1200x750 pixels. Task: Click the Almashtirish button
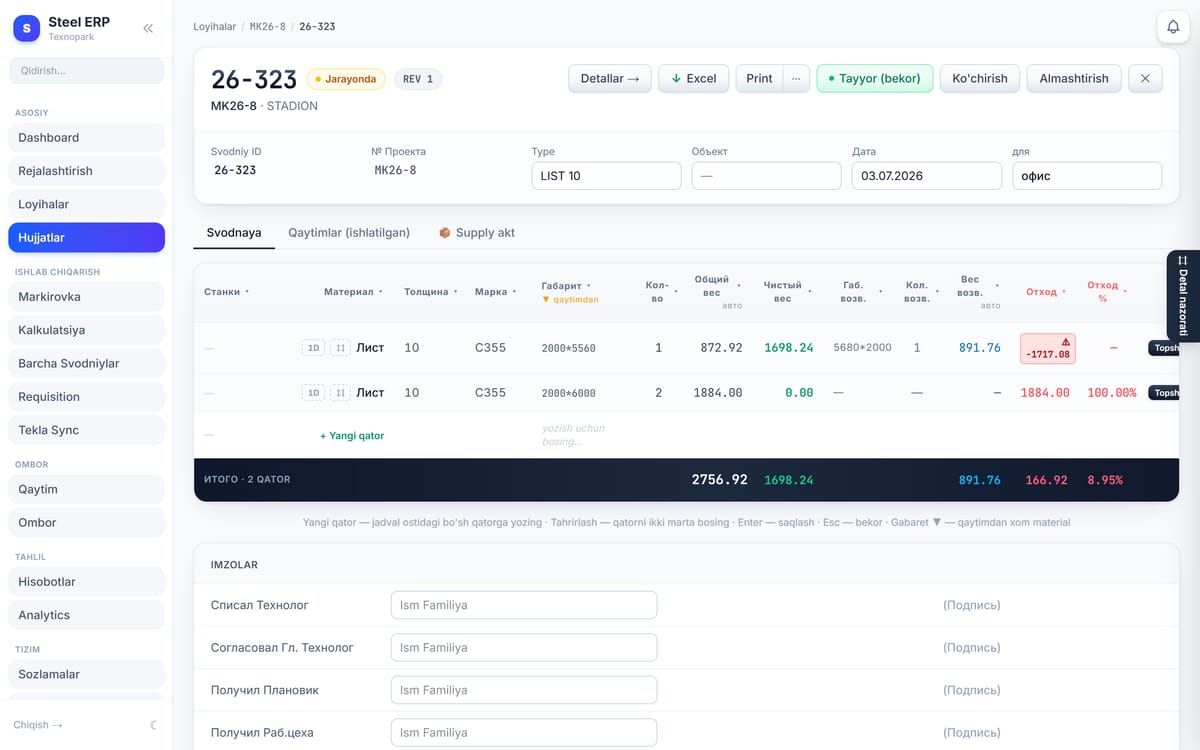[x=1074, y=78]
